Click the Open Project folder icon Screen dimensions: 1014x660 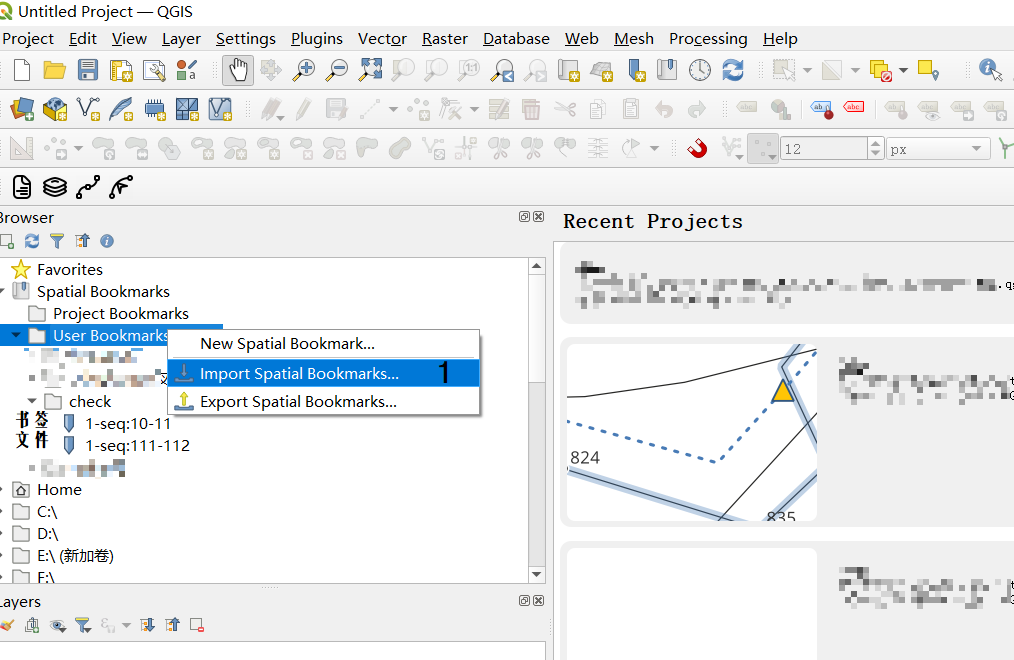pyautogui.click(x=54, y=70)
